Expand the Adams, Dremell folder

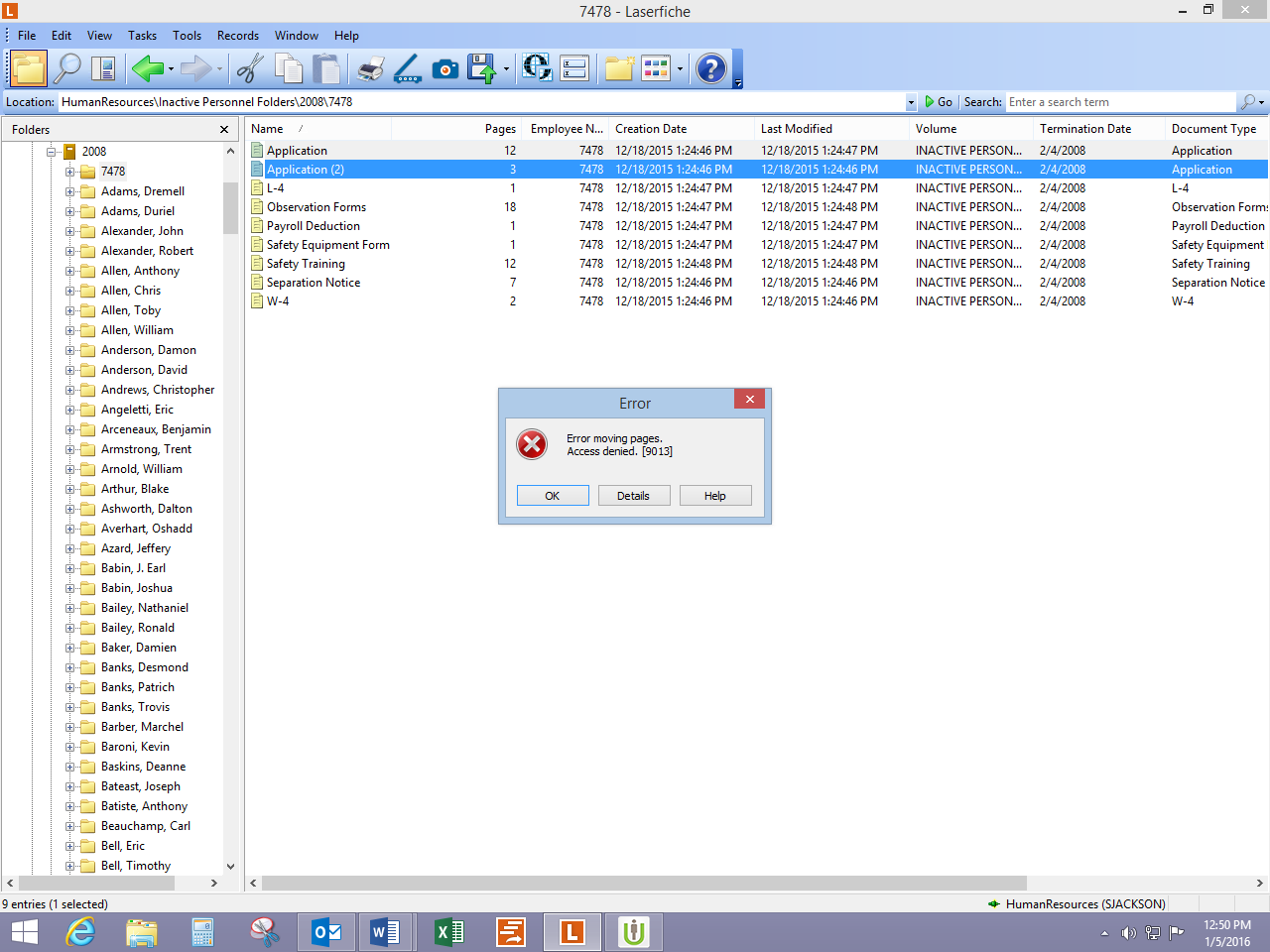(70, 191)
